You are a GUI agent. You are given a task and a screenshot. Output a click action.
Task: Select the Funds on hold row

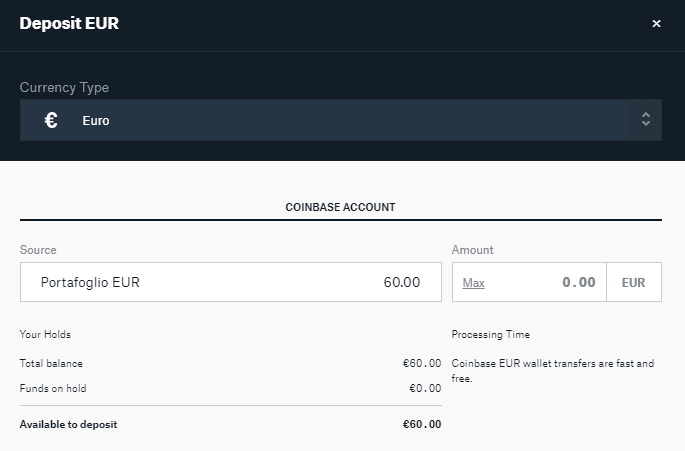[x=231, y=388]
